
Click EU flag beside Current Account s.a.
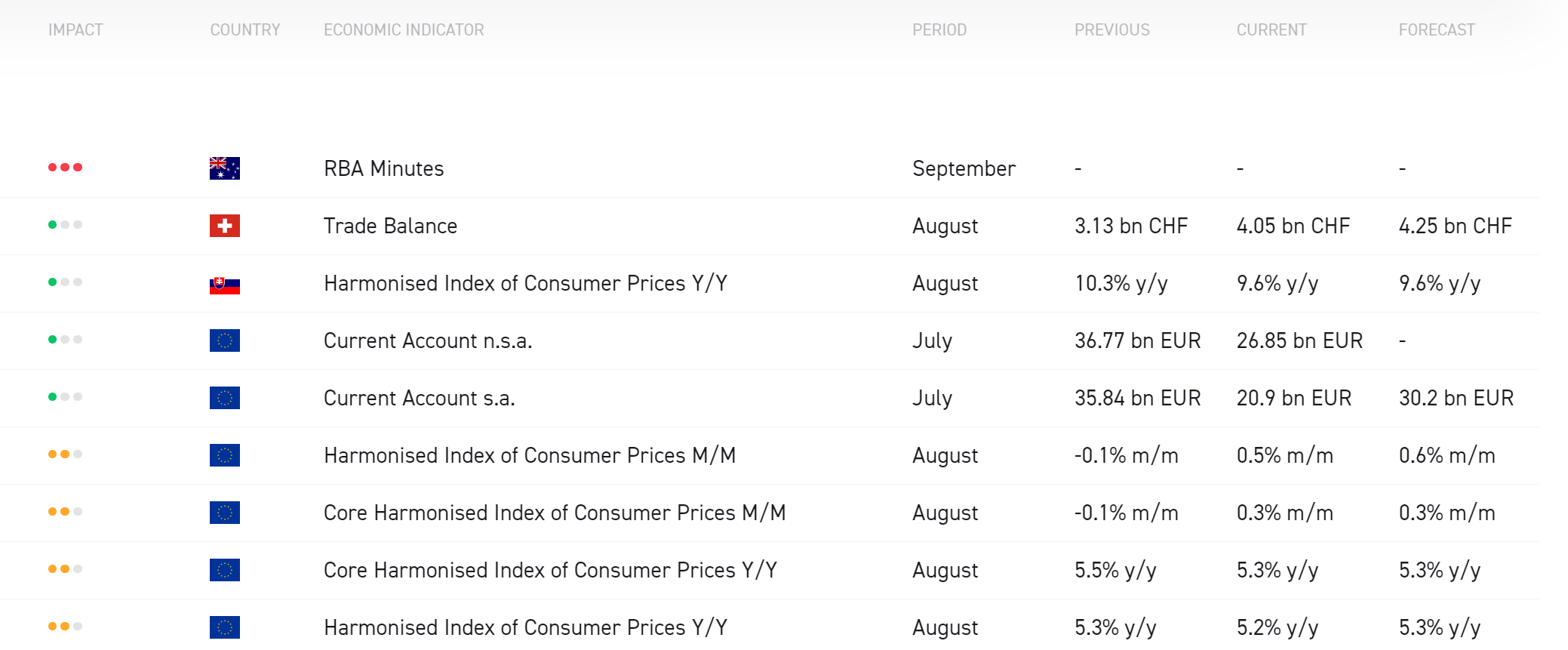pos(224,398)
